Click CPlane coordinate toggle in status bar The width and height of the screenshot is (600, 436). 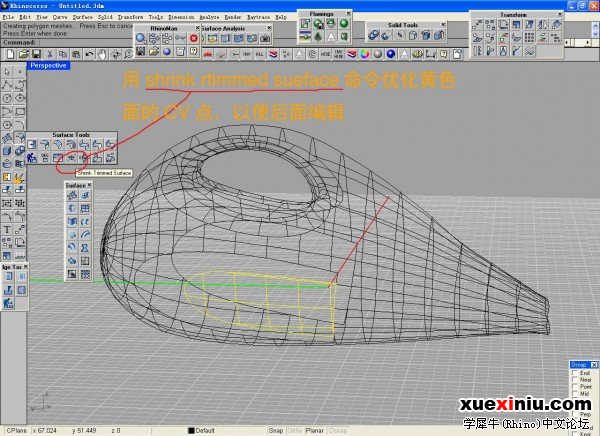[16, 431]
